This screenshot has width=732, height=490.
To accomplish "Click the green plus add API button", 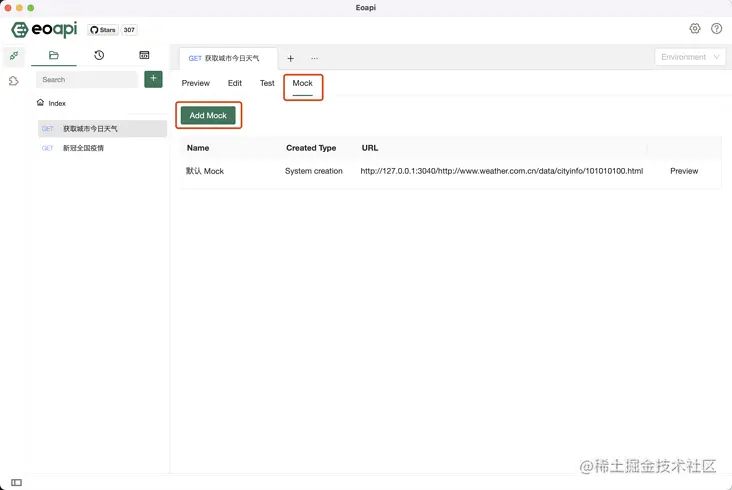I will click(x=153, y=79).
